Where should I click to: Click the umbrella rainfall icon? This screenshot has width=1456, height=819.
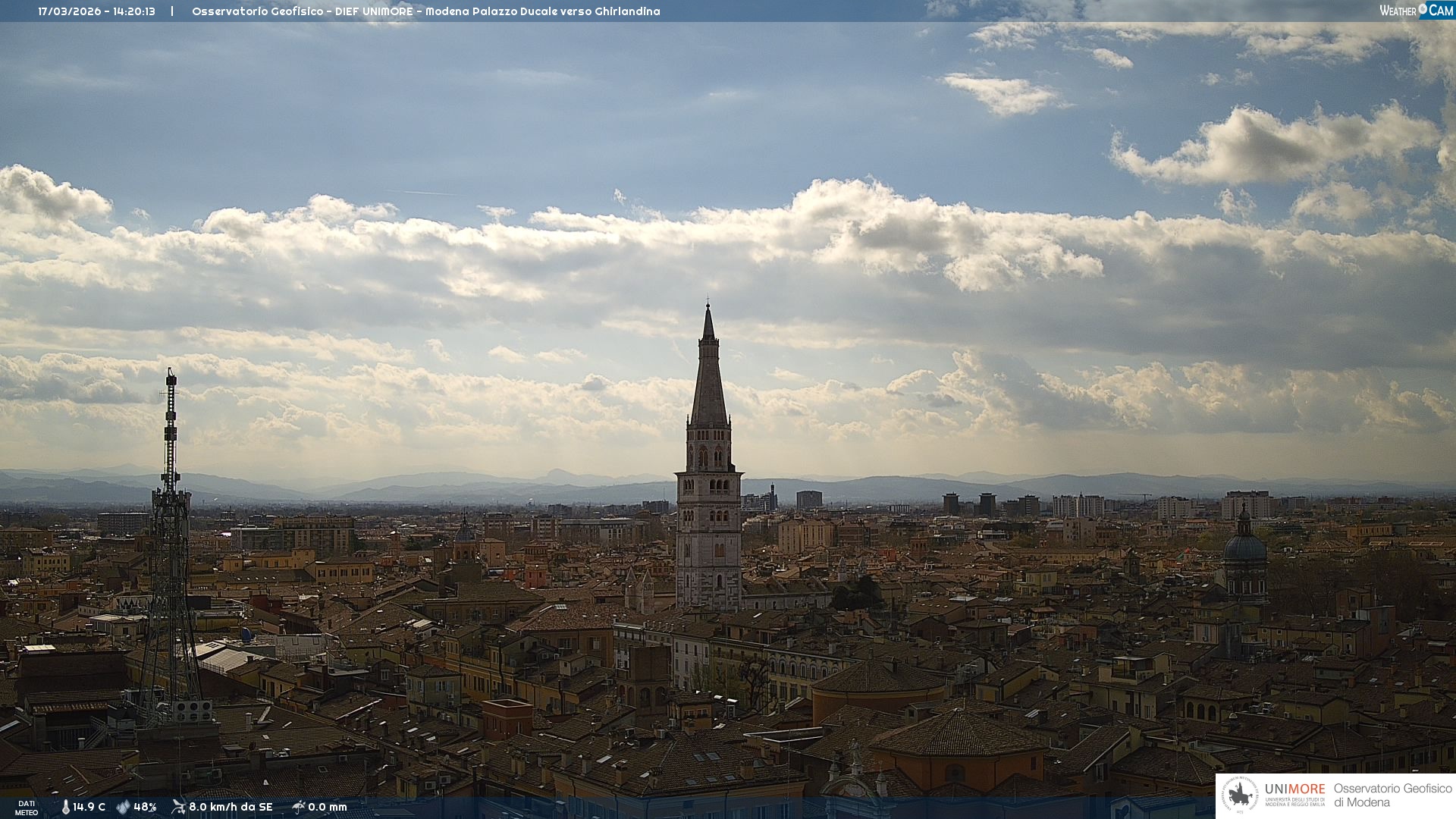298,807
